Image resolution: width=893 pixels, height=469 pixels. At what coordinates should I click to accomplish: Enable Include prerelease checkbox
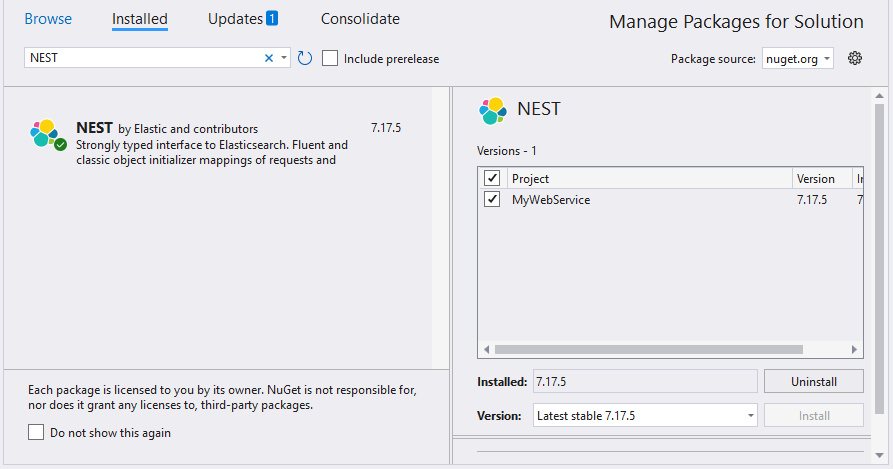[331, 58]
